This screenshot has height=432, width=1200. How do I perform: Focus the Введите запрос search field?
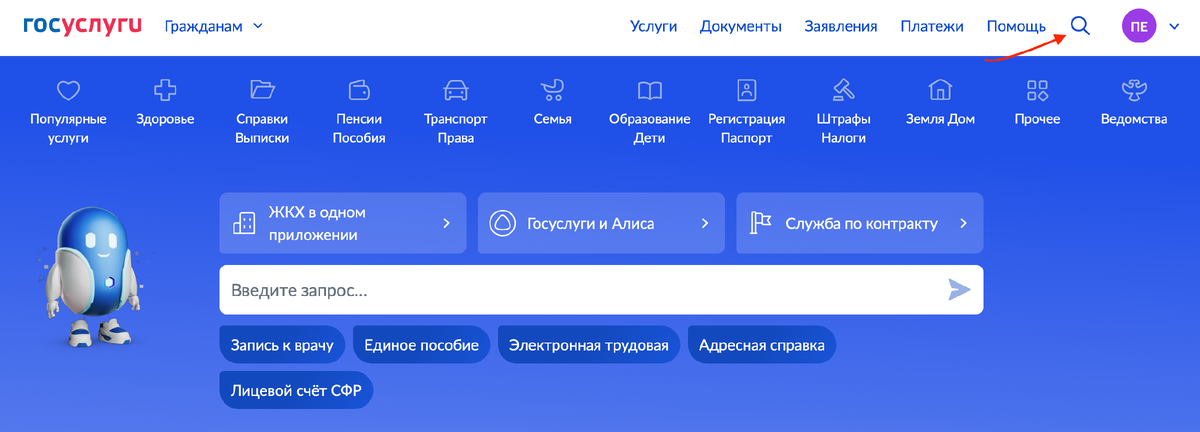(x=601, y=290)
